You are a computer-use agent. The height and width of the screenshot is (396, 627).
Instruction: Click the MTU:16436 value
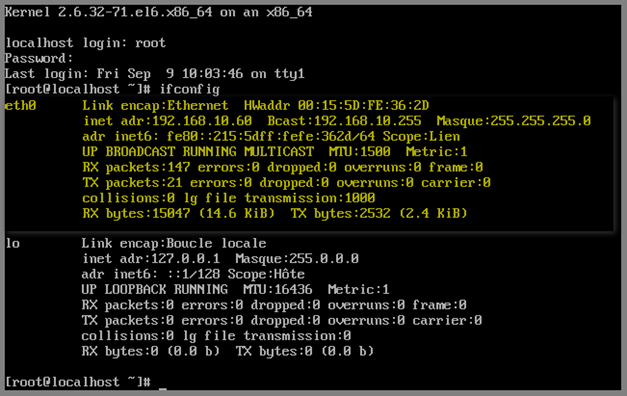click(x=278, y=289)
